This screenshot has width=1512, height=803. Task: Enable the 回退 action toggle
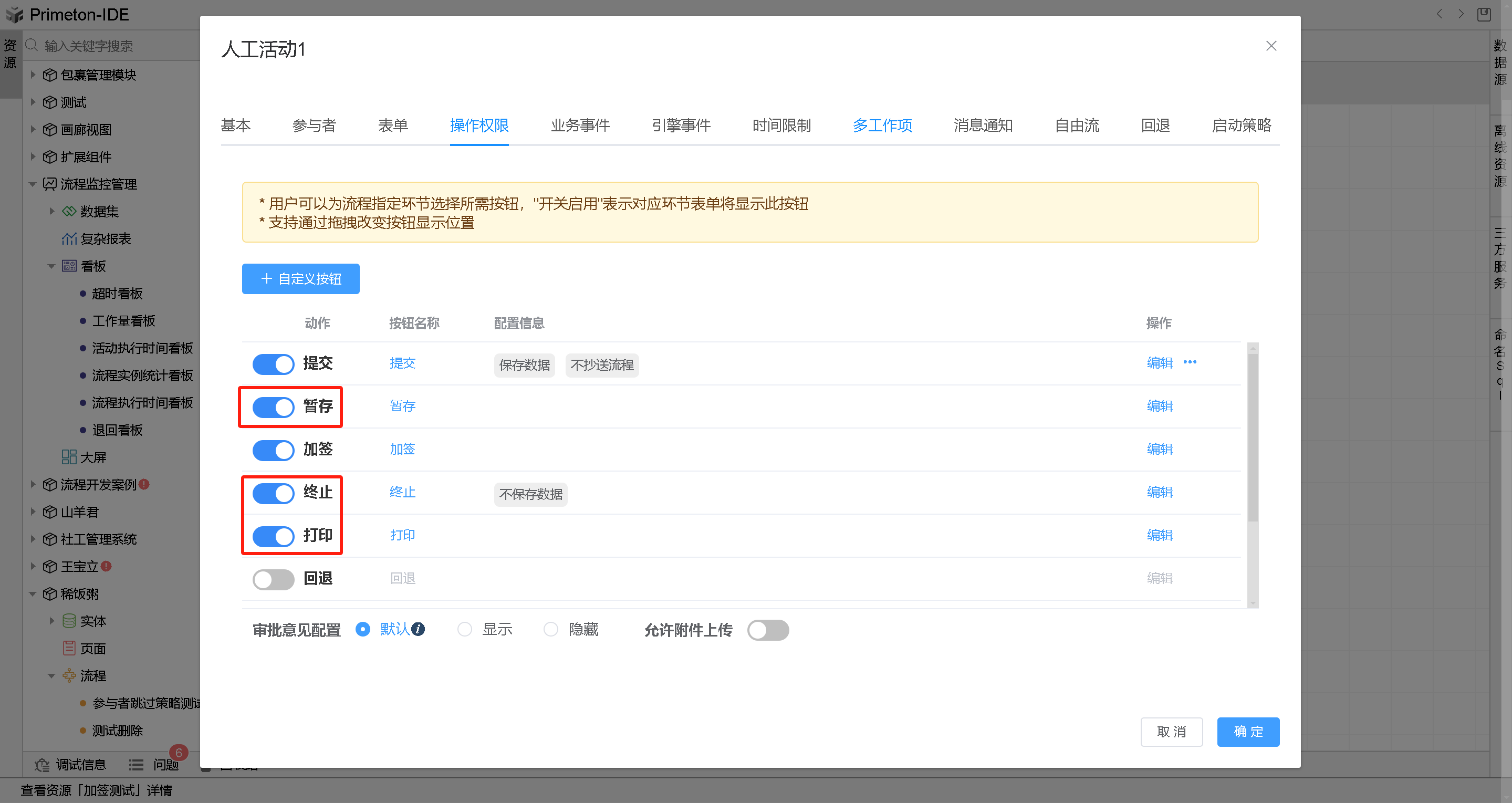point(273,579)
